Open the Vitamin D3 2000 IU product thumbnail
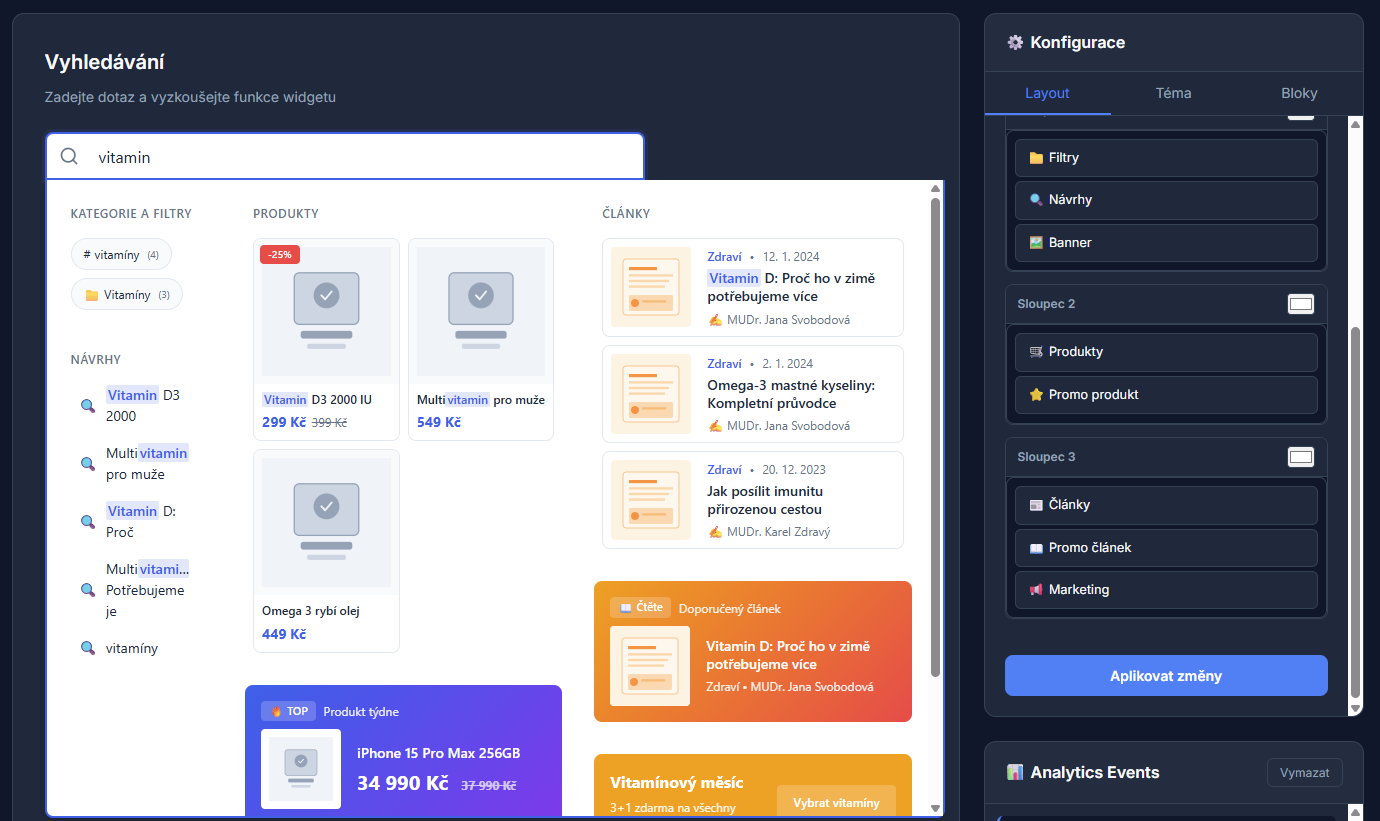Image resolution: width=1380 pixels, height=821 pixels. [x=326, y=311]
